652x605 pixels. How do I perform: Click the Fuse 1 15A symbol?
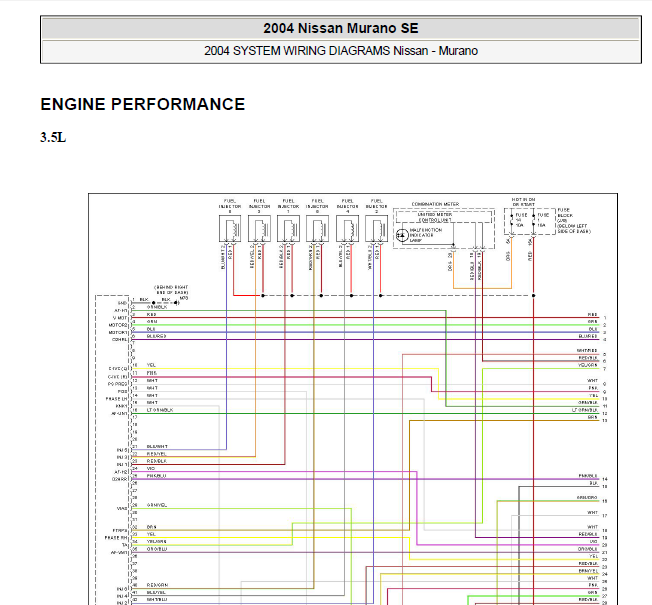point(533,220)
